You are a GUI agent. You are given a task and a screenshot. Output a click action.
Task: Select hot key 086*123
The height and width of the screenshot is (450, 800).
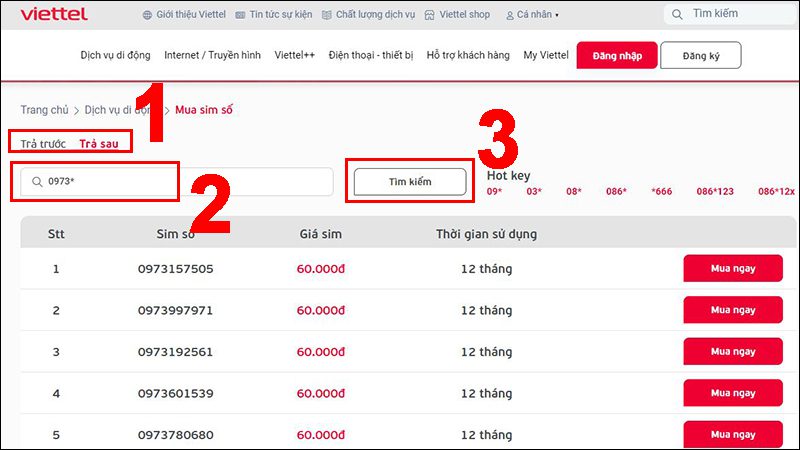pos(715,191)
